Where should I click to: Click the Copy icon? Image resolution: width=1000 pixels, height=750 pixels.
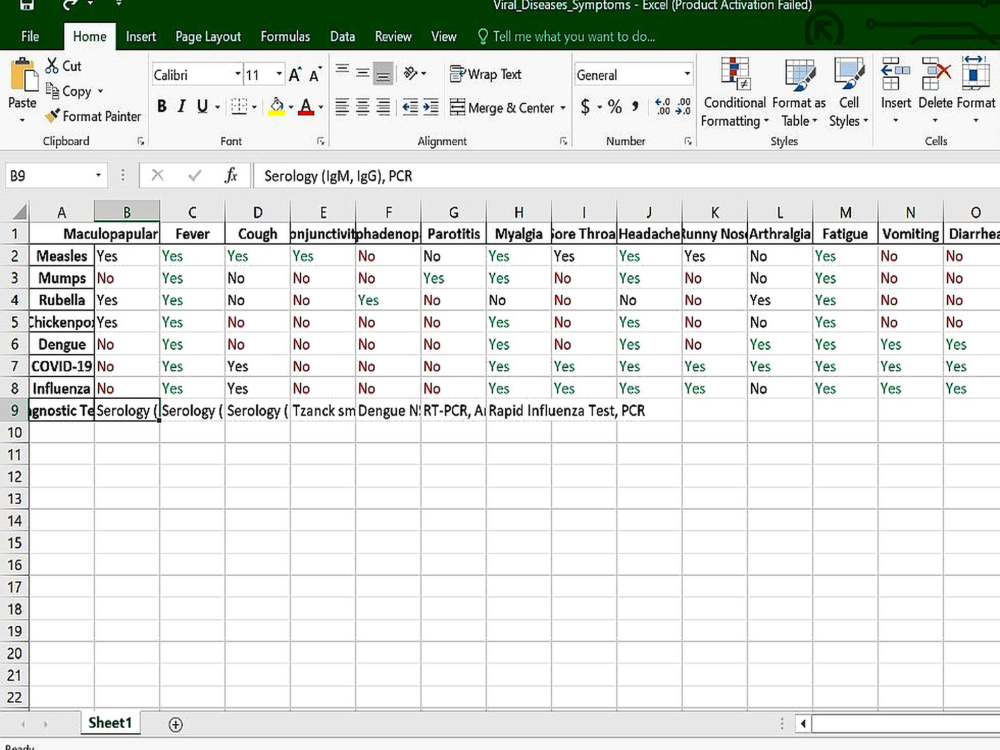tap(52, 91)
